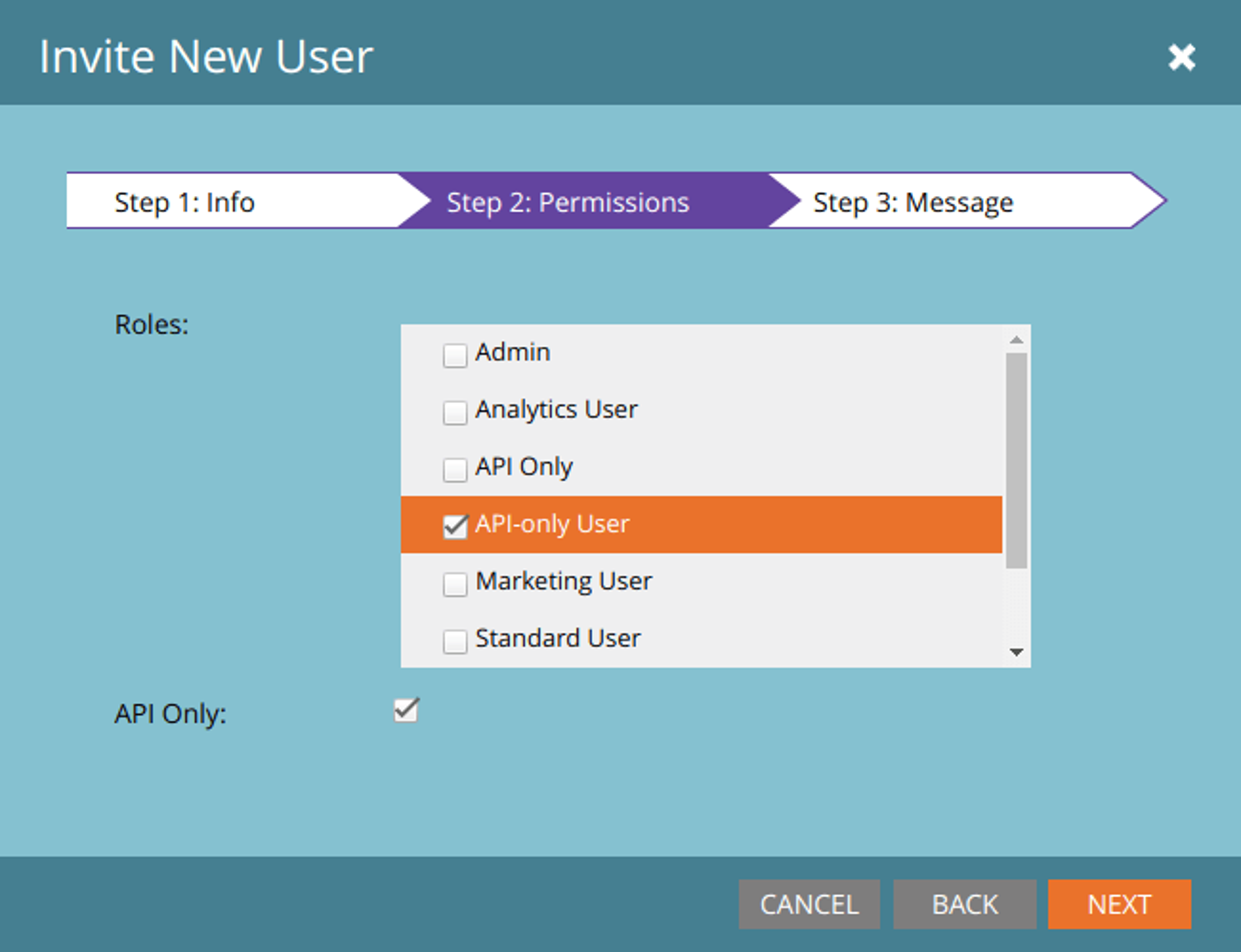This screenshot has width=1241, height=952.
Task: Click the 'Analytics User' role label
Action: 556,410
